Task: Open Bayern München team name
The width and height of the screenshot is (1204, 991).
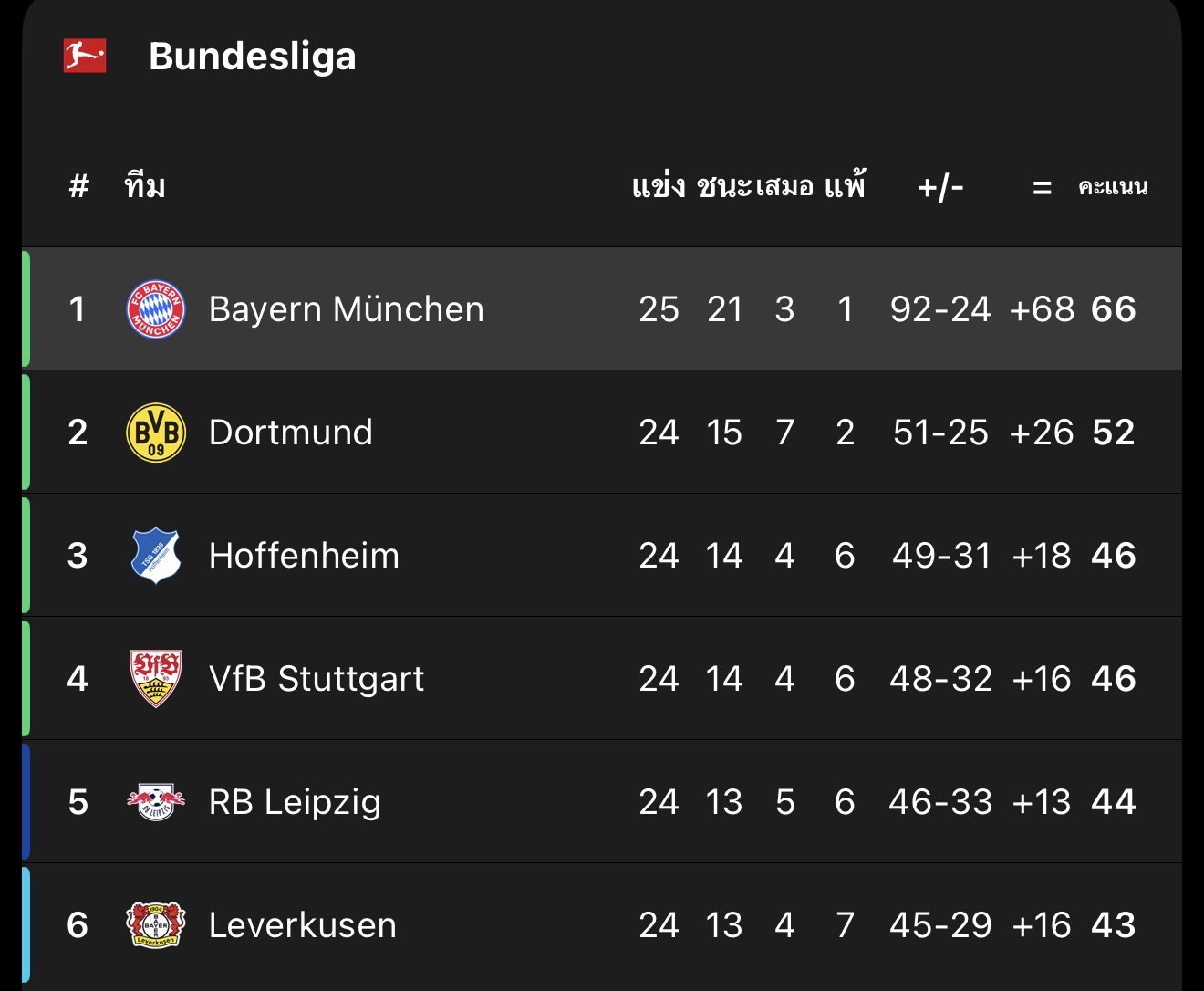Action: pos(346,309)
